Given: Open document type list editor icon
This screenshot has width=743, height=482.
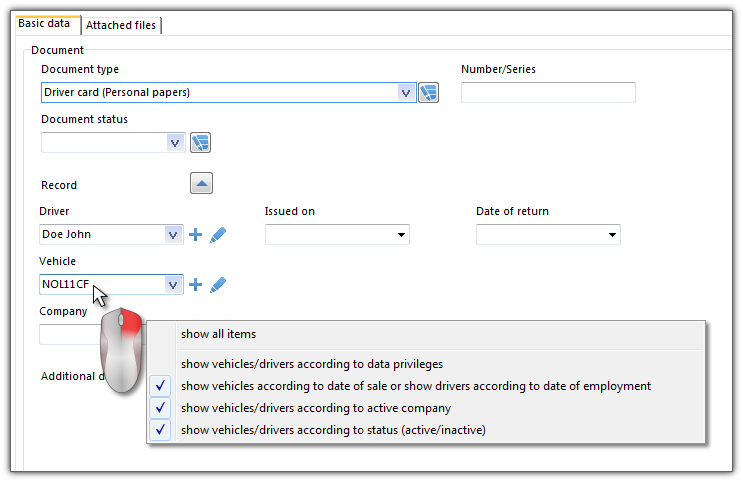Looking at the screenshot, I should click(428, 92).
